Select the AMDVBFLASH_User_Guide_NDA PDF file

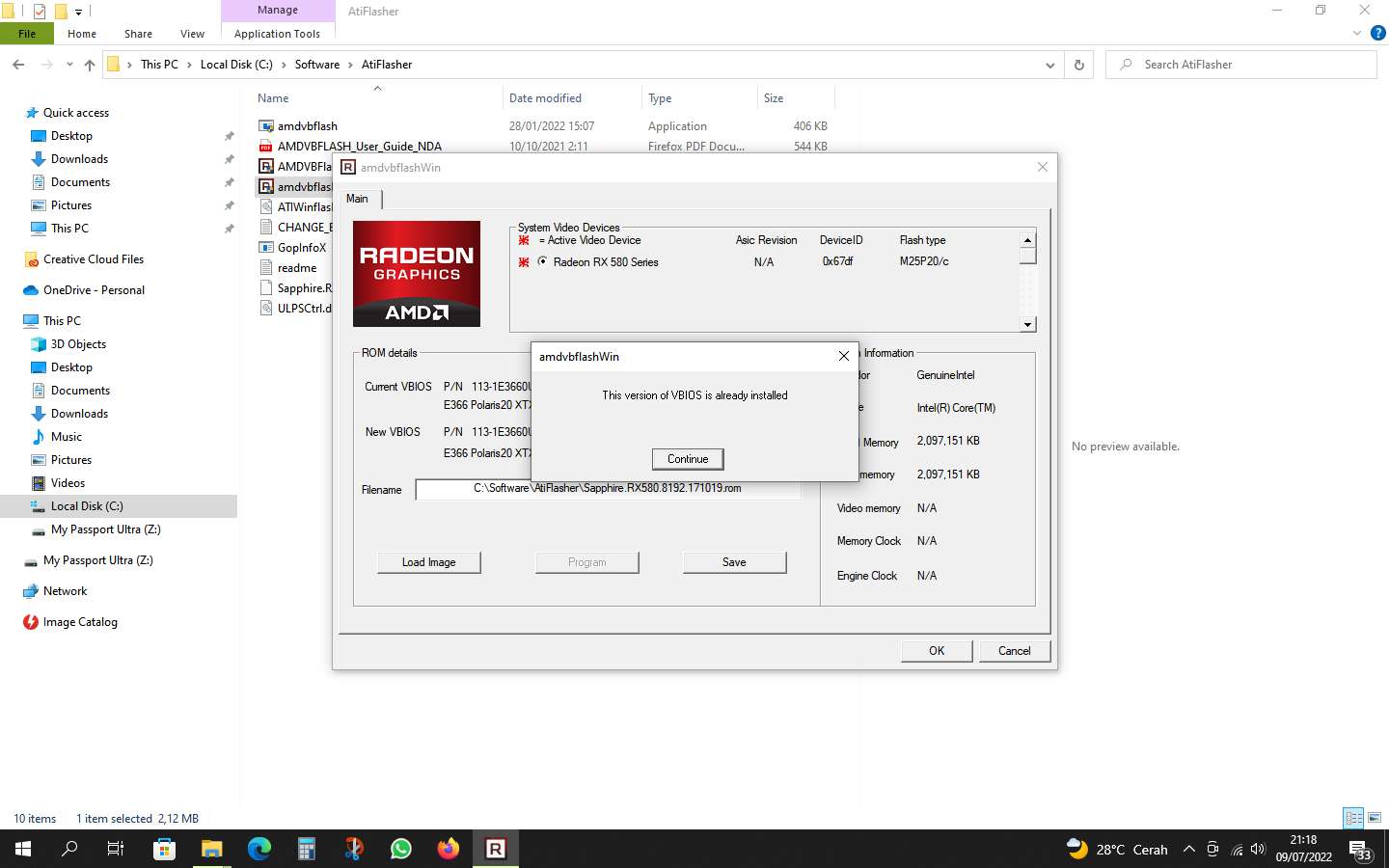click(x=350, y=147)
